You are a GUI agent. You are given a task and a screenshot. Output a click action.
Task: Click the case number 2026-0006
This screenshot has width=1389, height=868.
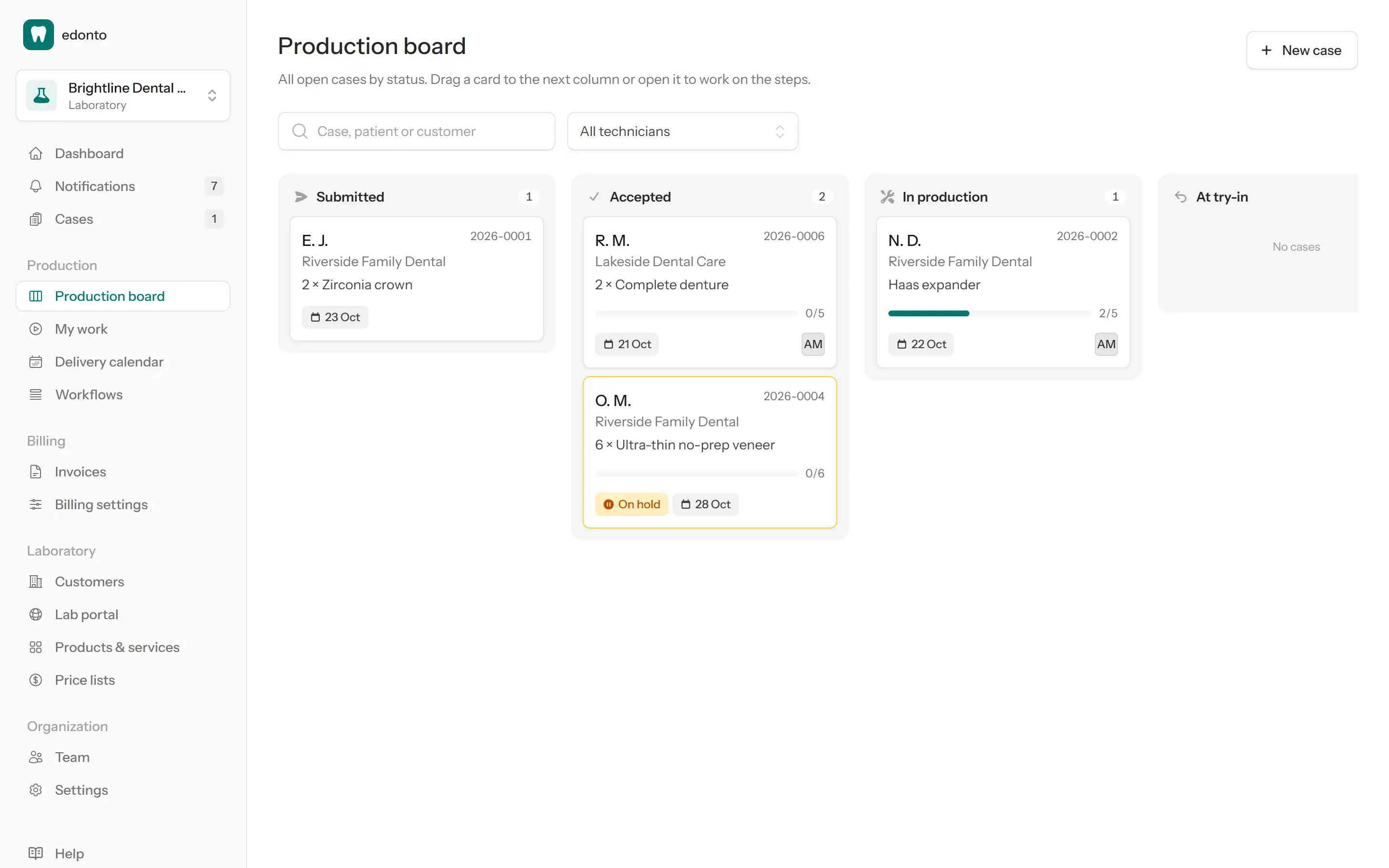[794, 236]
